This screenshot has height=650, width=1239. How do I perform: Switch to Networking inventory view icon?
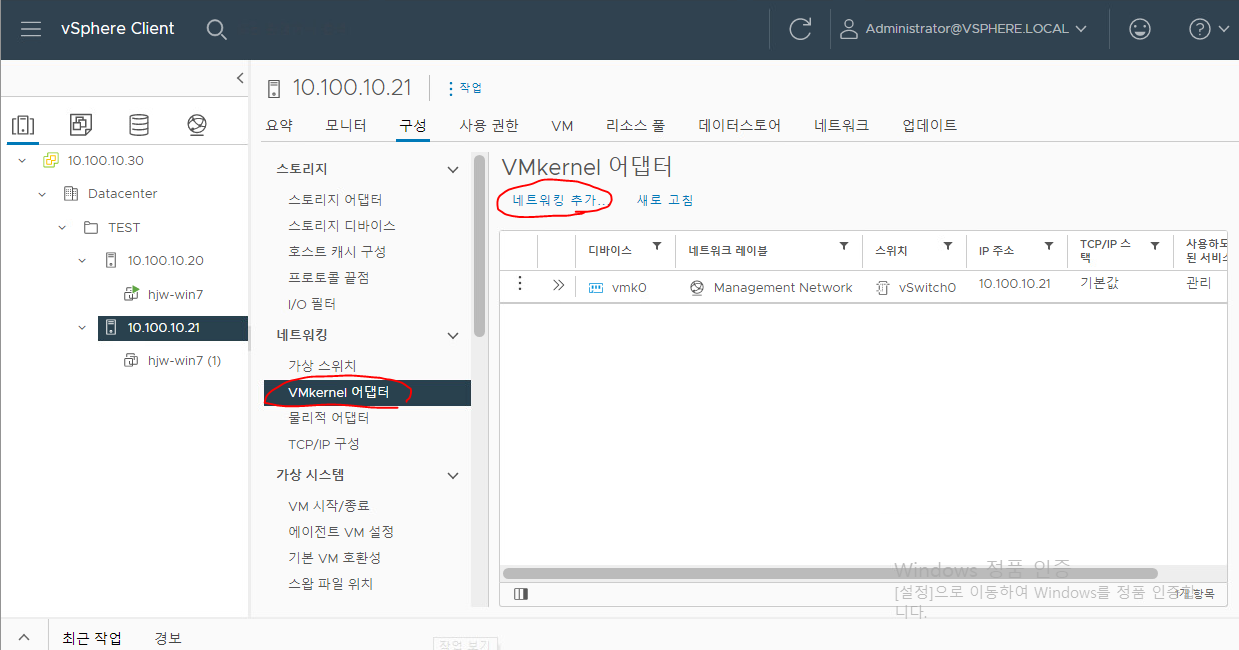[197, 125]
